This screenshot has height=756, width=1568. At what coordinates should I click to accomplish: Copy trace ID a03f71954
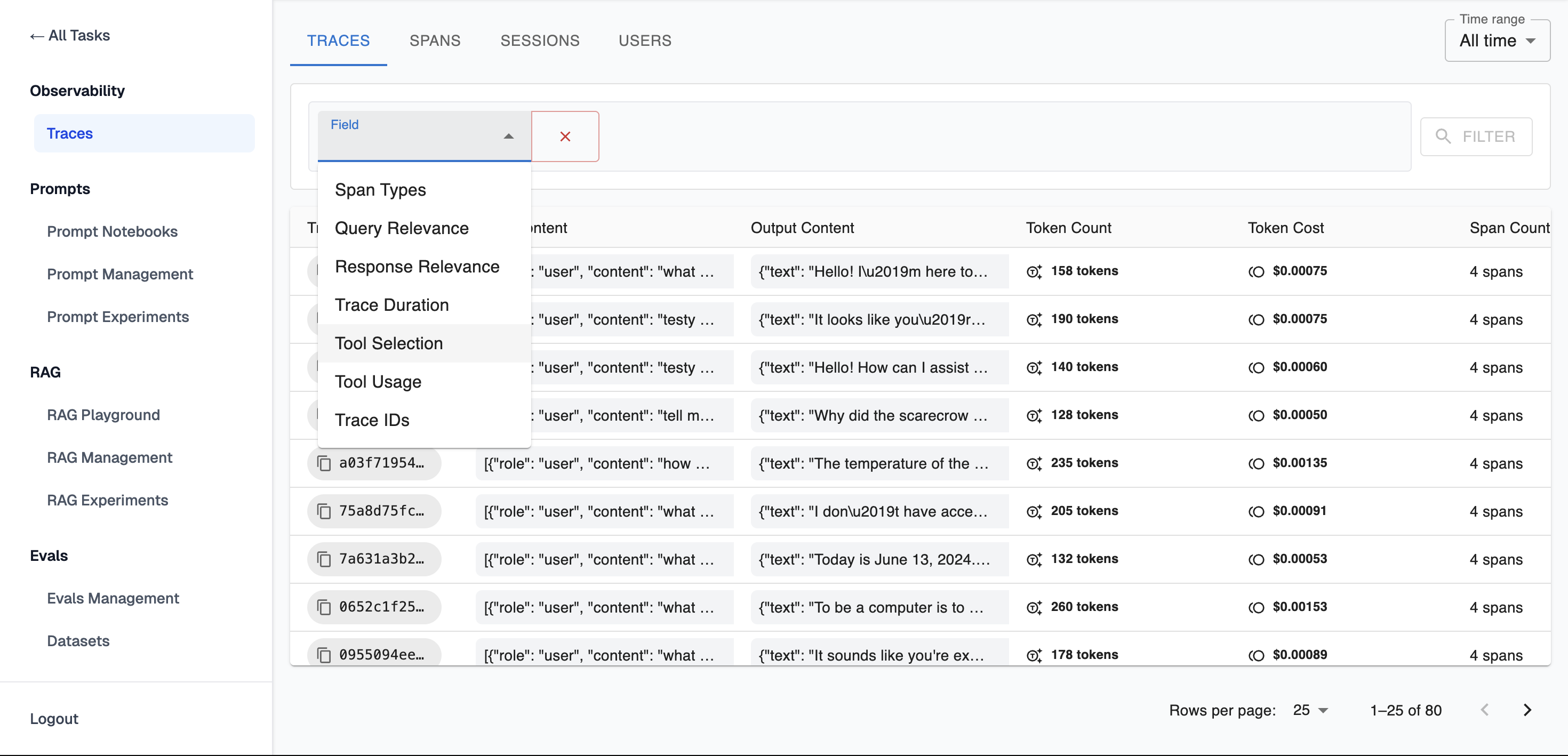pos(324,463)
